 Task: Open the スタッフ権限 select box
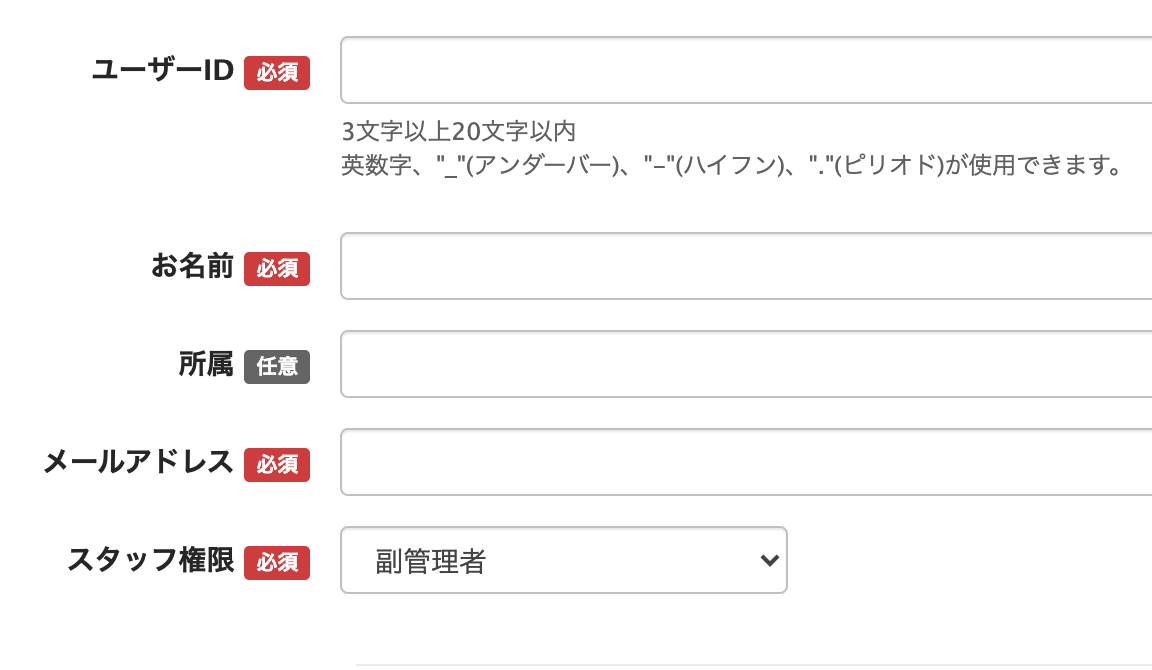coord(563,560)
